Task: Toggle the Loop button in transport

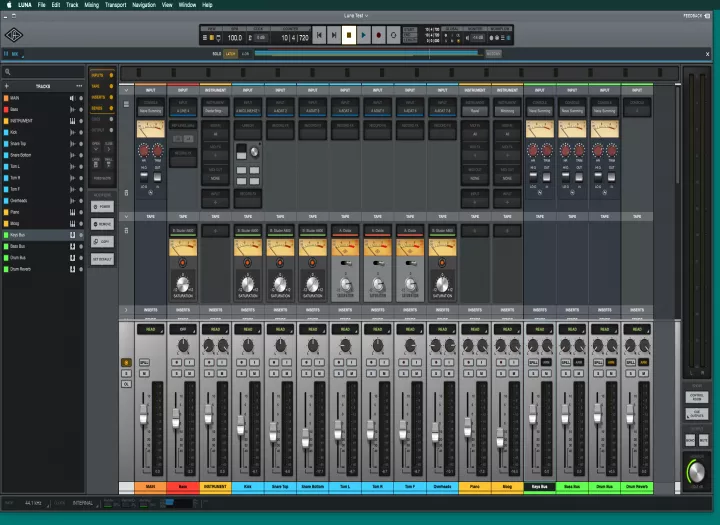Action: [x=393, y=35]
